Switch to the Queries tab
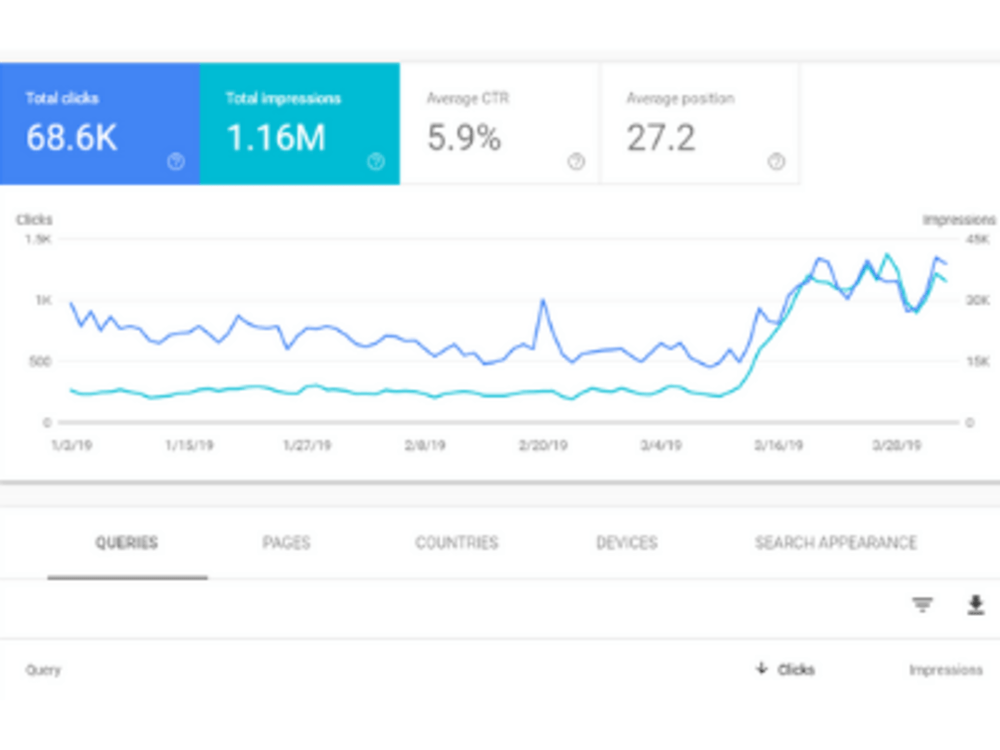The width and height of the screenshot is (1000, 750). tap(127, 543)
